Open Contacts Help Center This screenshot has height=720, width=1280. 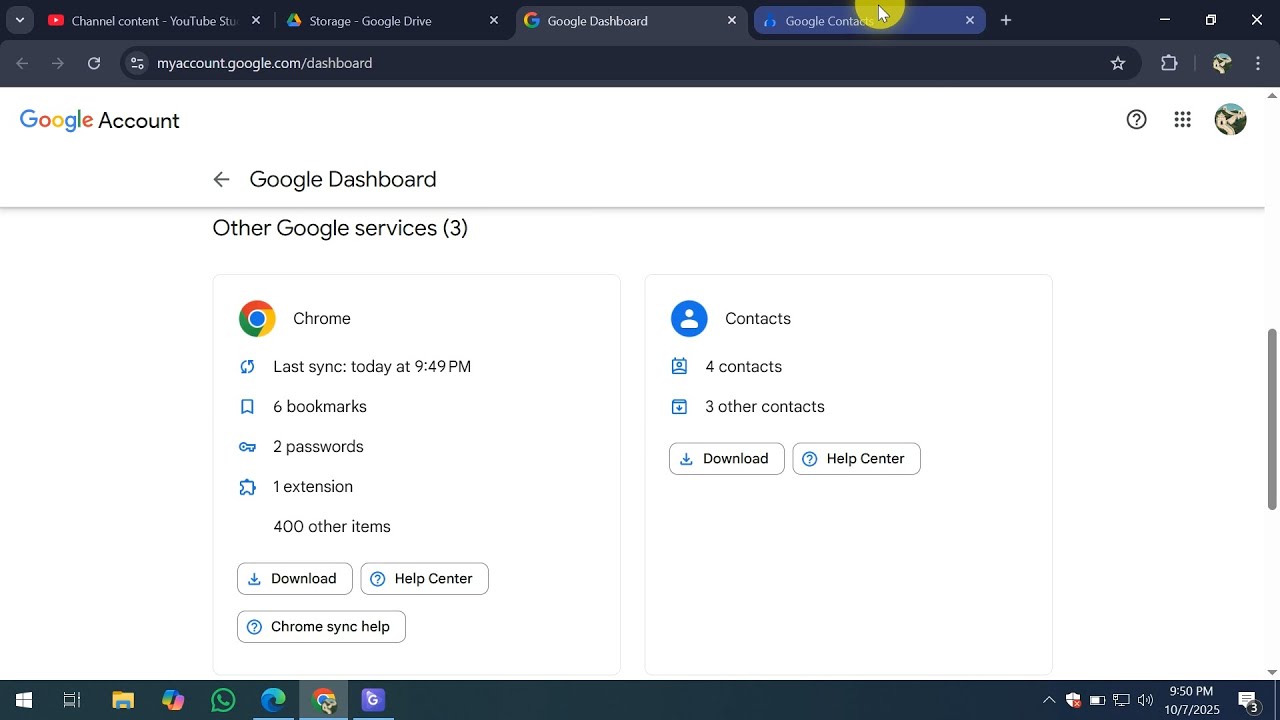point(857,459)
